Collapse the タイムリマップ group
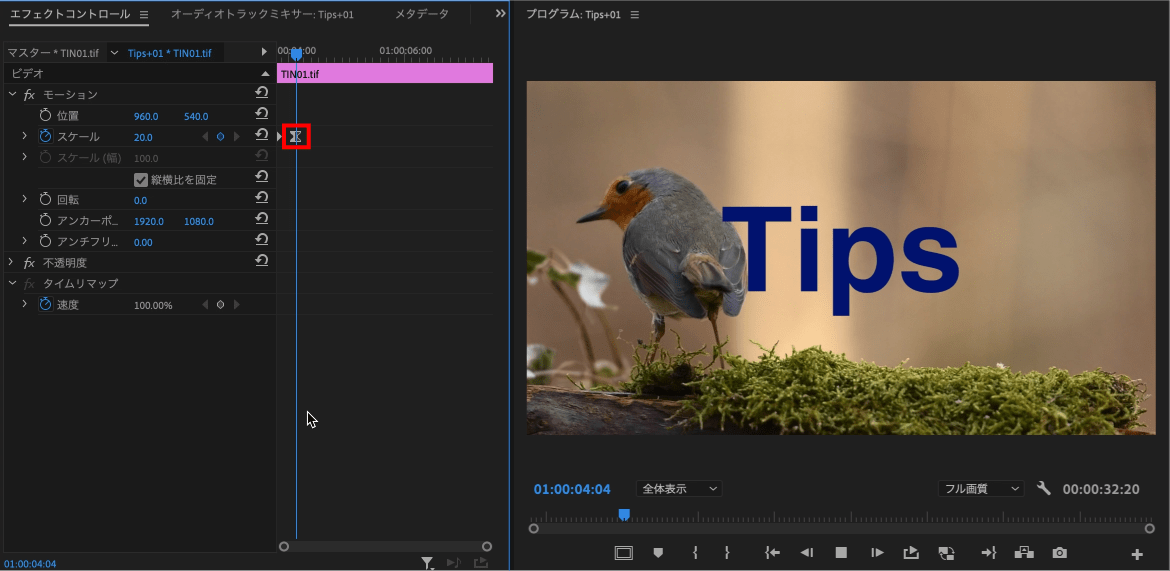Viewport: 1170px width, 571px height. [x=12, y=283]
